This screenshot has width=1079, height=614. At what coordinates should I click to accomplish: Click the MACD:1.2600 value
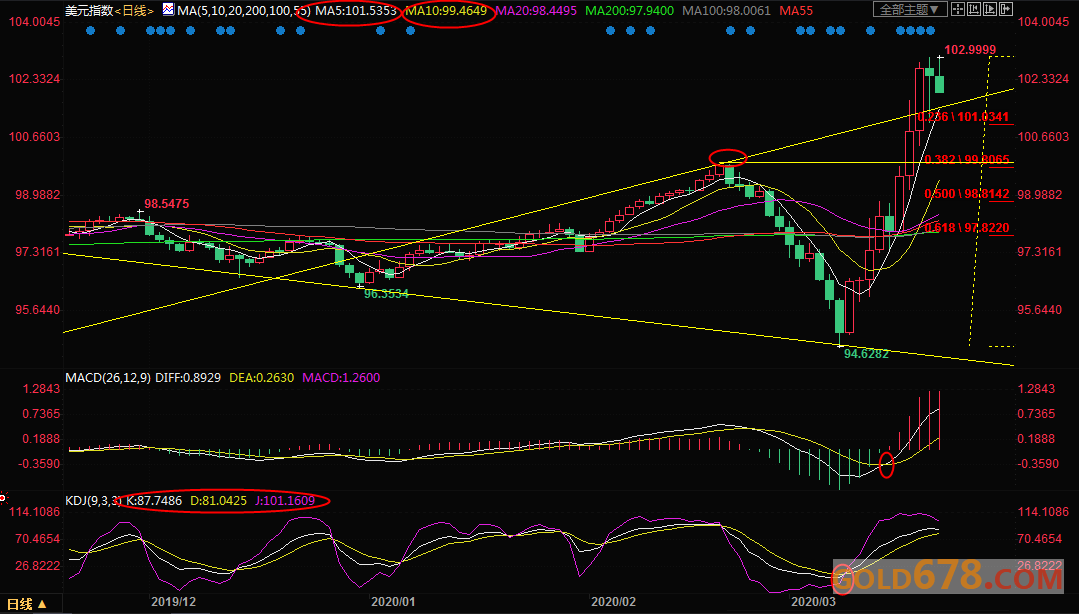coord(341,377)
